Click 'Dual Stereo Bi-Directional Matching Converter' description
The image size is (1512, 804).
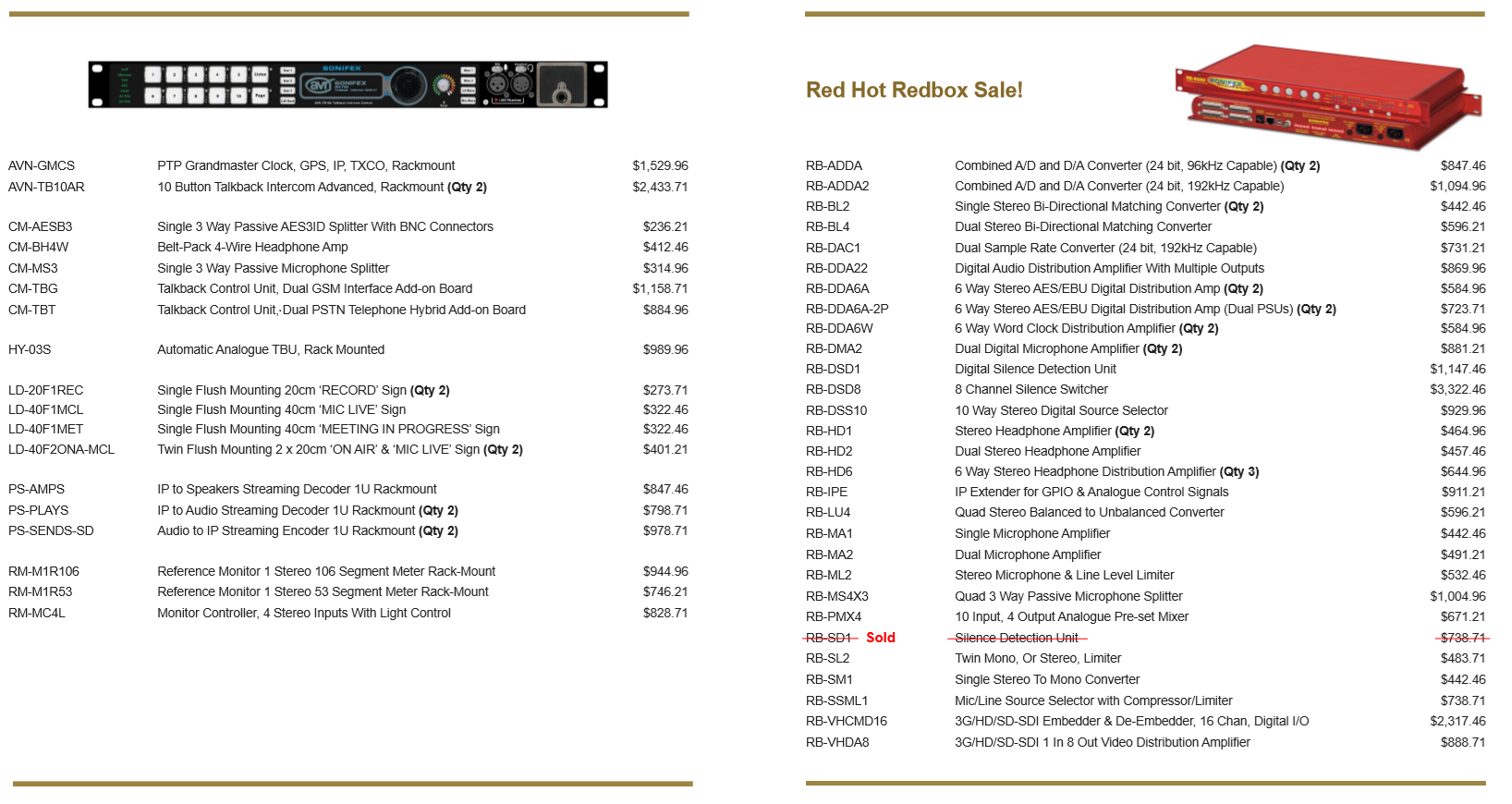pyautogui.click(x=1083, y=226)
